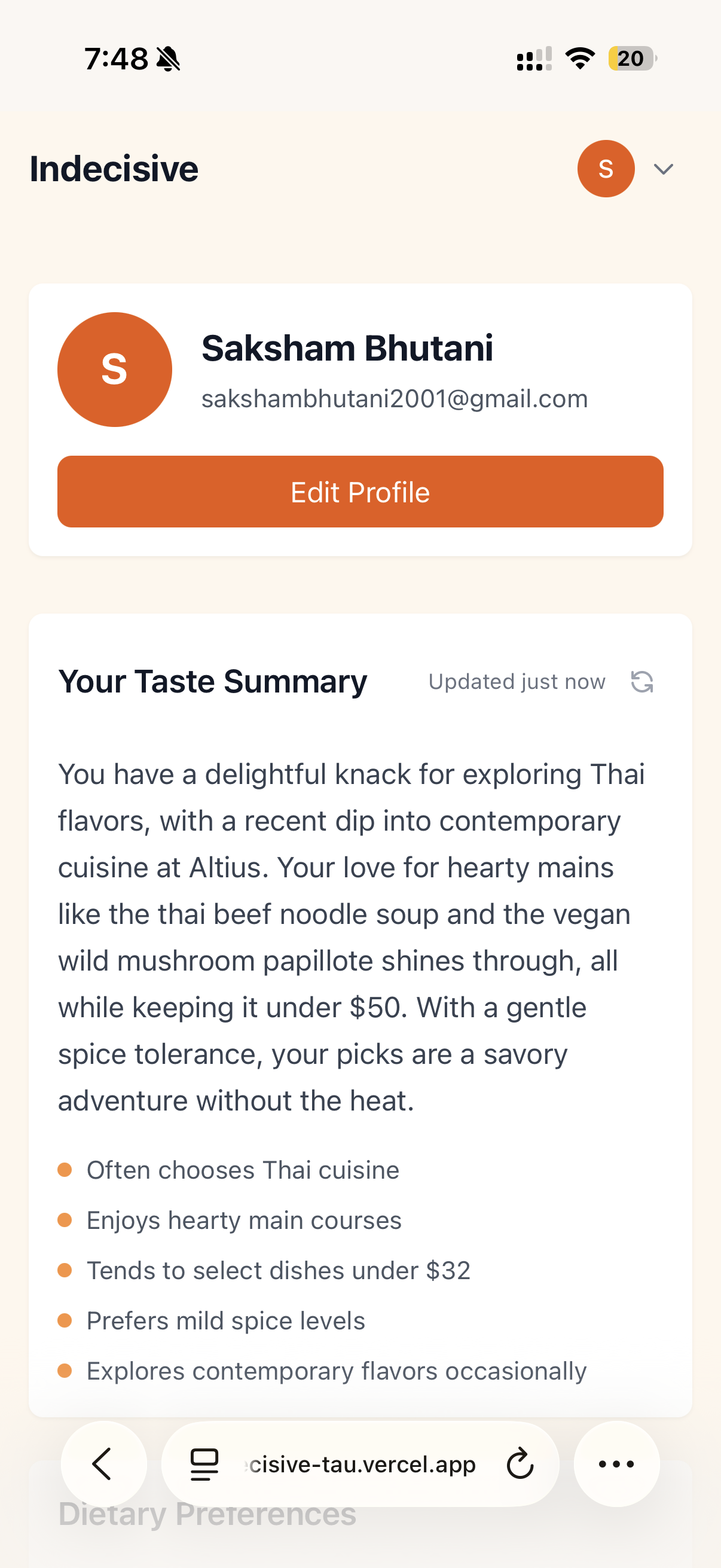Viewport: 721px width, 1568px height.
Task: Click the Indecisive app title
Action: point(114,169)
